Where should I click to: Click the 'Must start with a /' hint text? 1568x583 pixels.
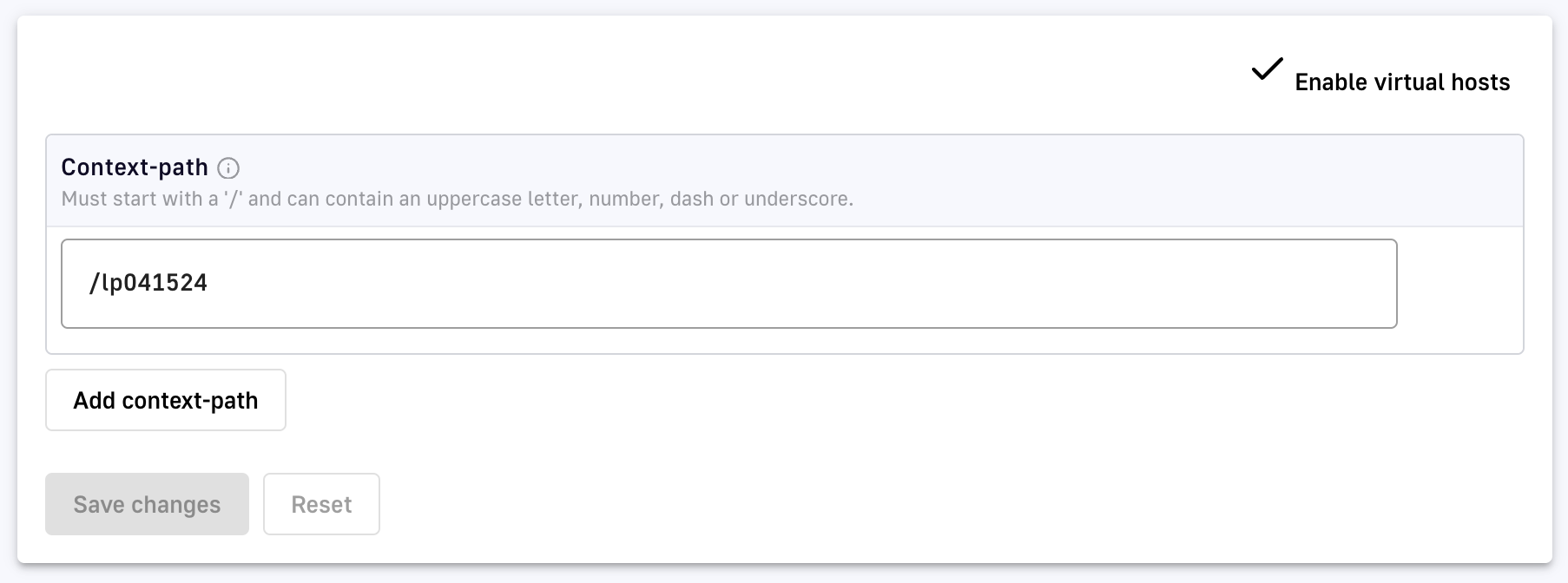click(457, 199)
